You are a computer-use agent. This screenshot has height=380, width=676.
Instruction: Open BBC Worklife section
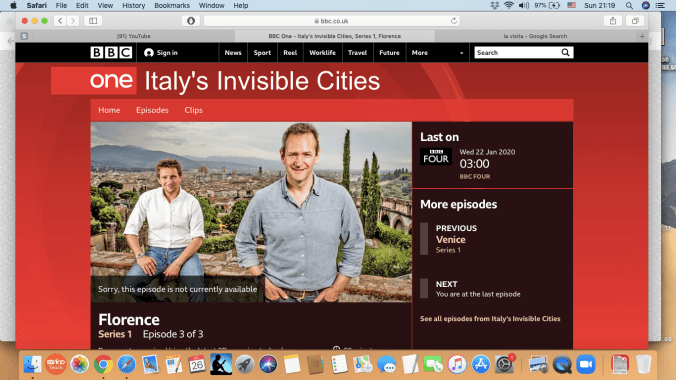322,53
